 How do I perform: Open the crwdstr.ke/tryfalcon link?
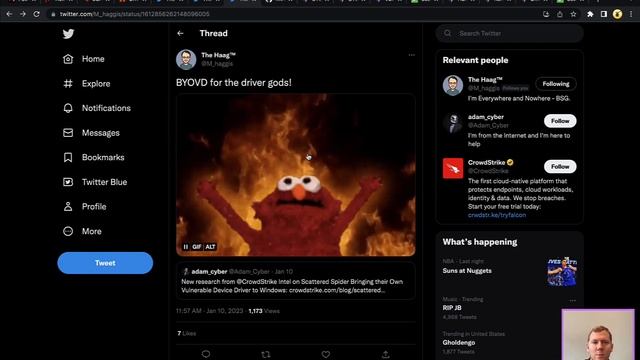pyautogui.click(x=497, y=215)
